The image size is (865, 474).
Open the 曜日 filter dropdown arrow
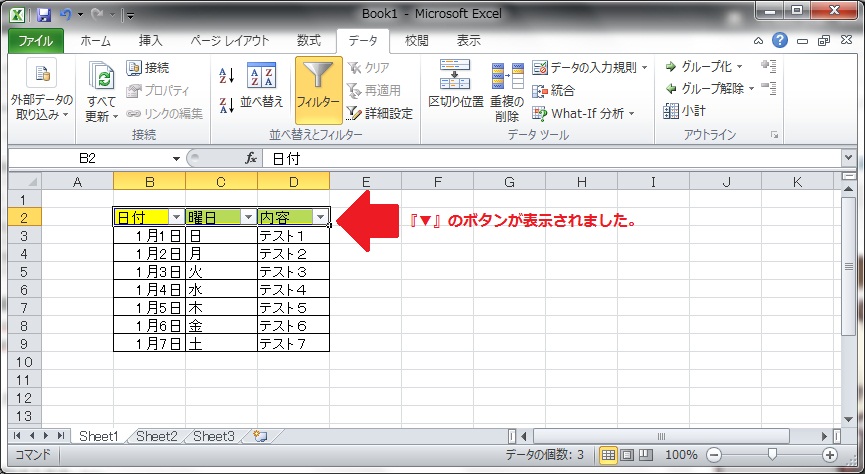(x=249, y=217)
